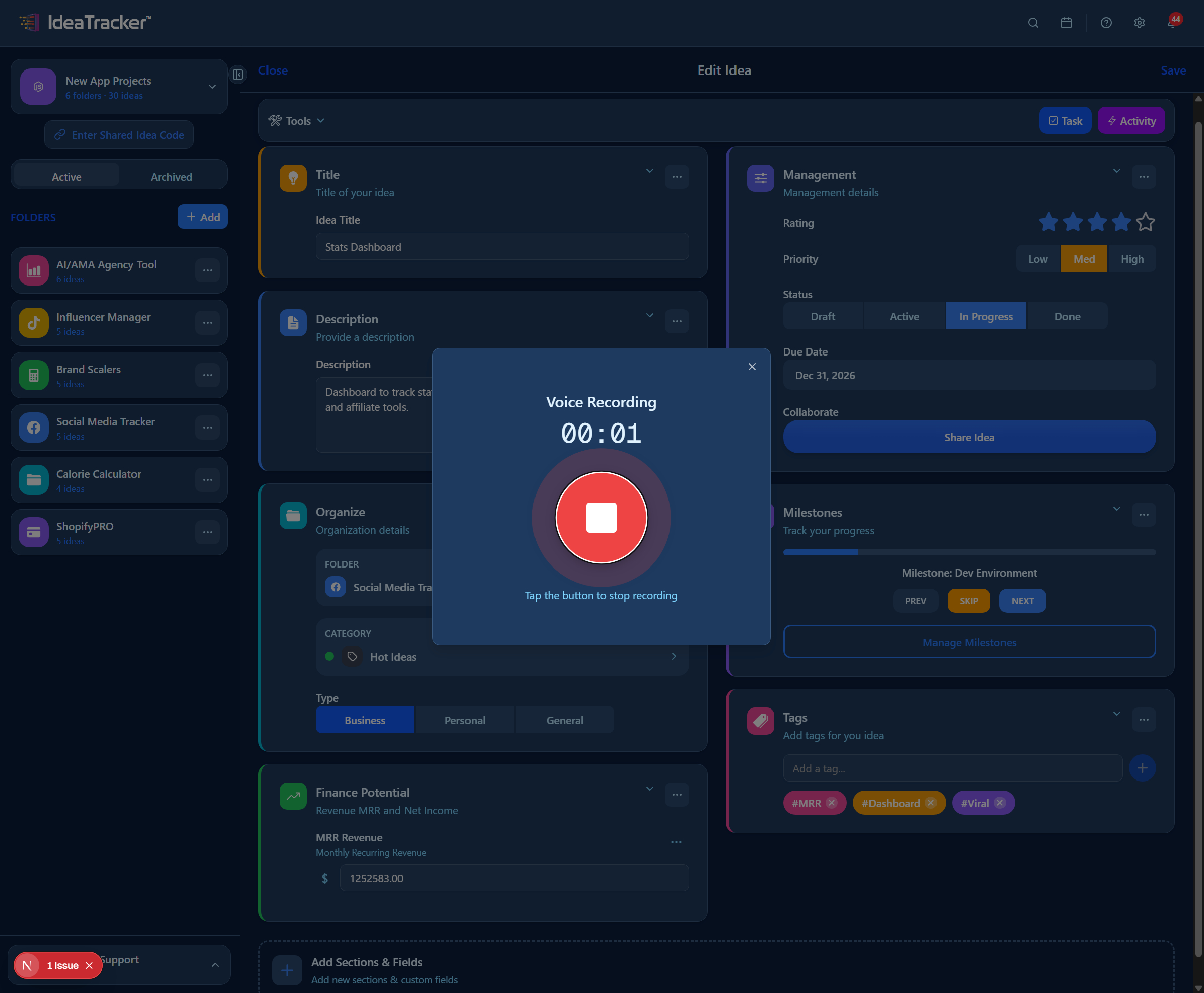Click Share Idea to collaborate
The height and width of the screenshot is (993, 1204).
pyautogui.click(x=968, y=437)
